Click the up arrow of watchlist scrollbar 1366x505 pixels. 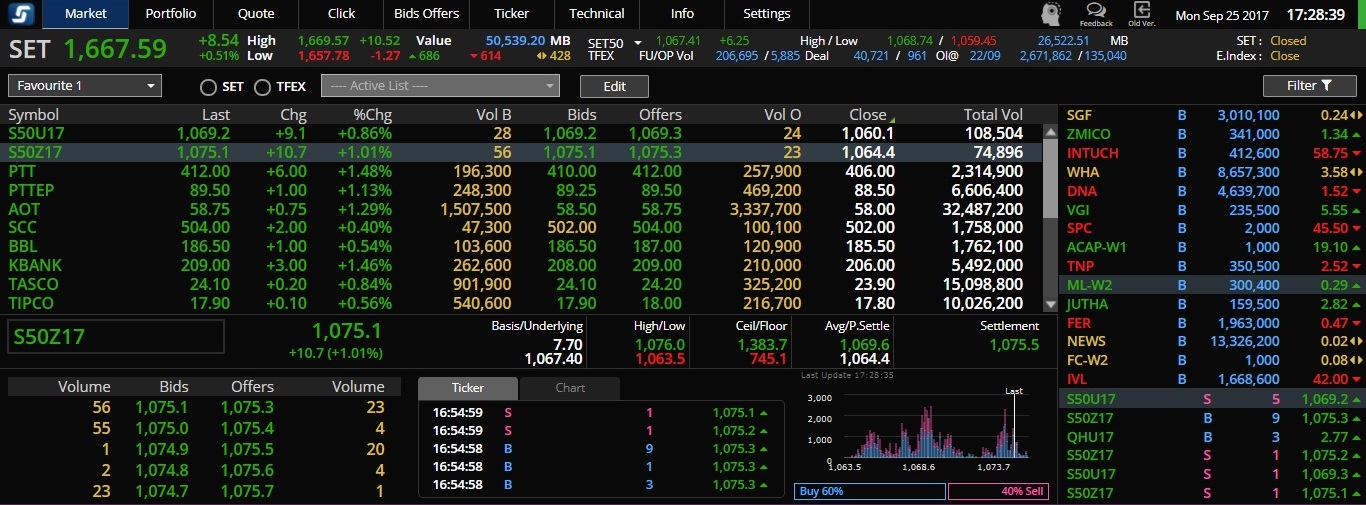click(x=1050, y=131)
